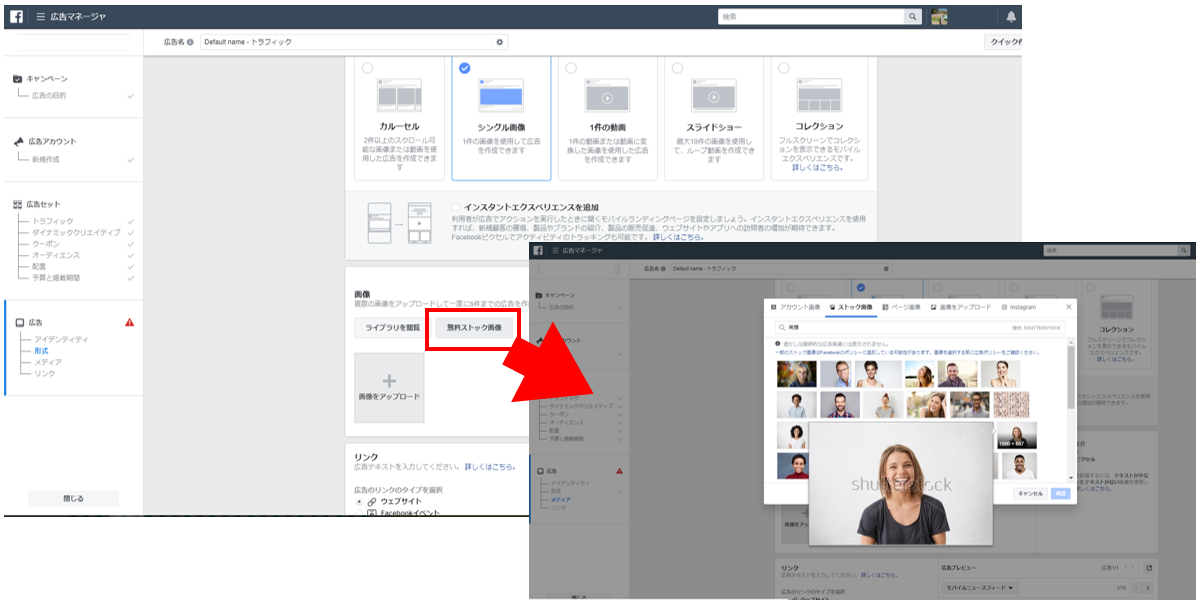Click the 画像をアップロード upload tile
This screenshot has width=1204, height=607.
tap(389, 387)
